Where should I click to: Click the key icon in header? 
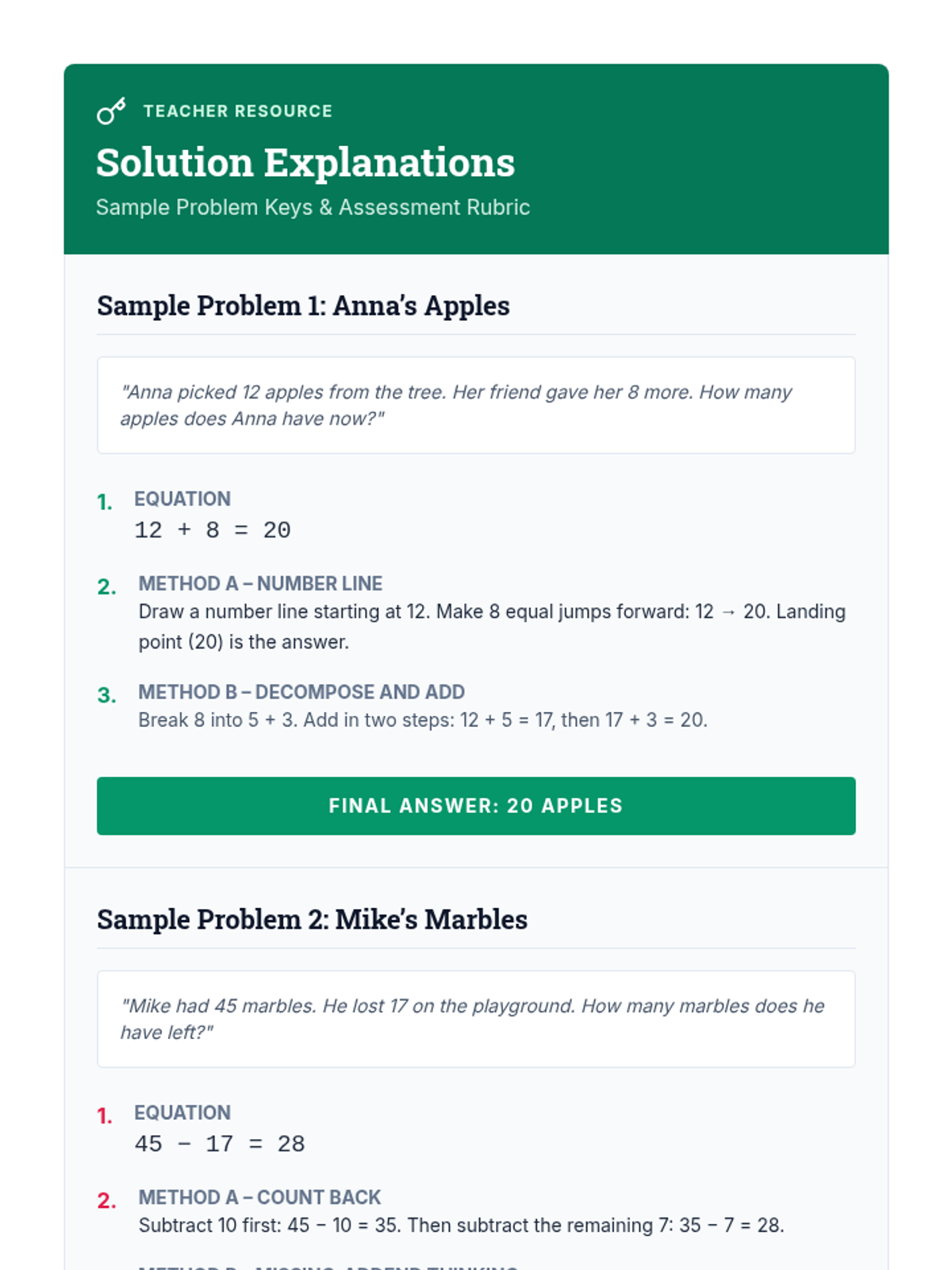coord(111,111)
